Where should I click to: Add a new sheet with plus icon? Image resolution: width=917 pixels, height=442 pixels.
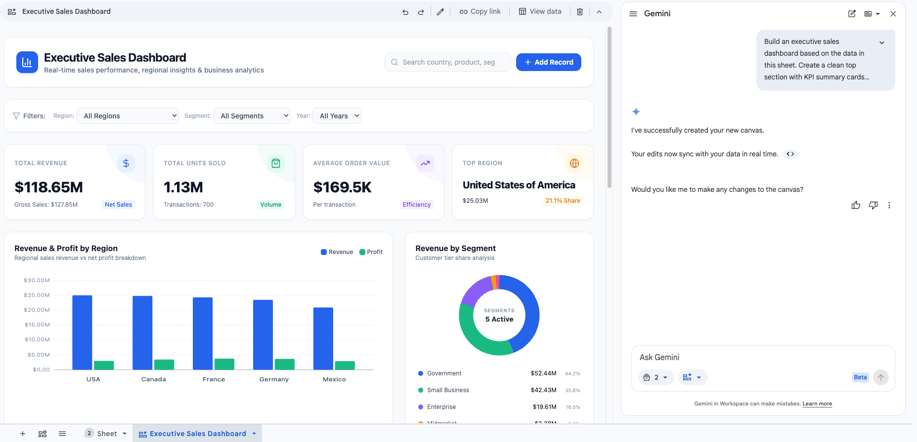tap(23, 433)
